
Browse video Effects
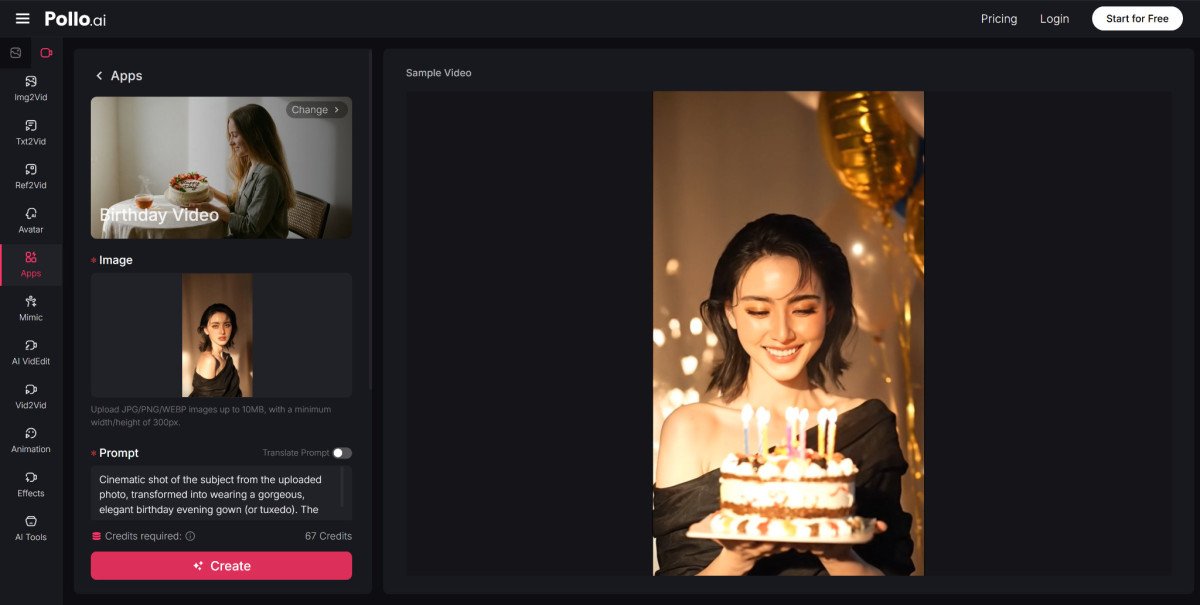click(30, 486)
